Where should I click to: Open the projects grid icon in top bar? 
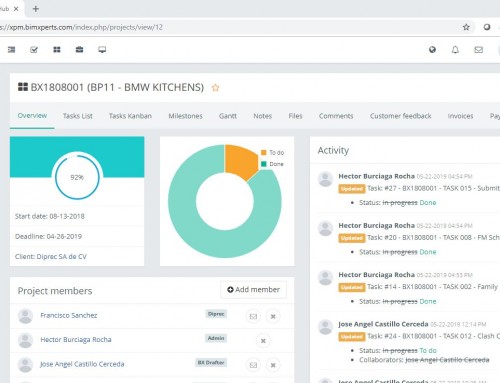pos(57,50)
